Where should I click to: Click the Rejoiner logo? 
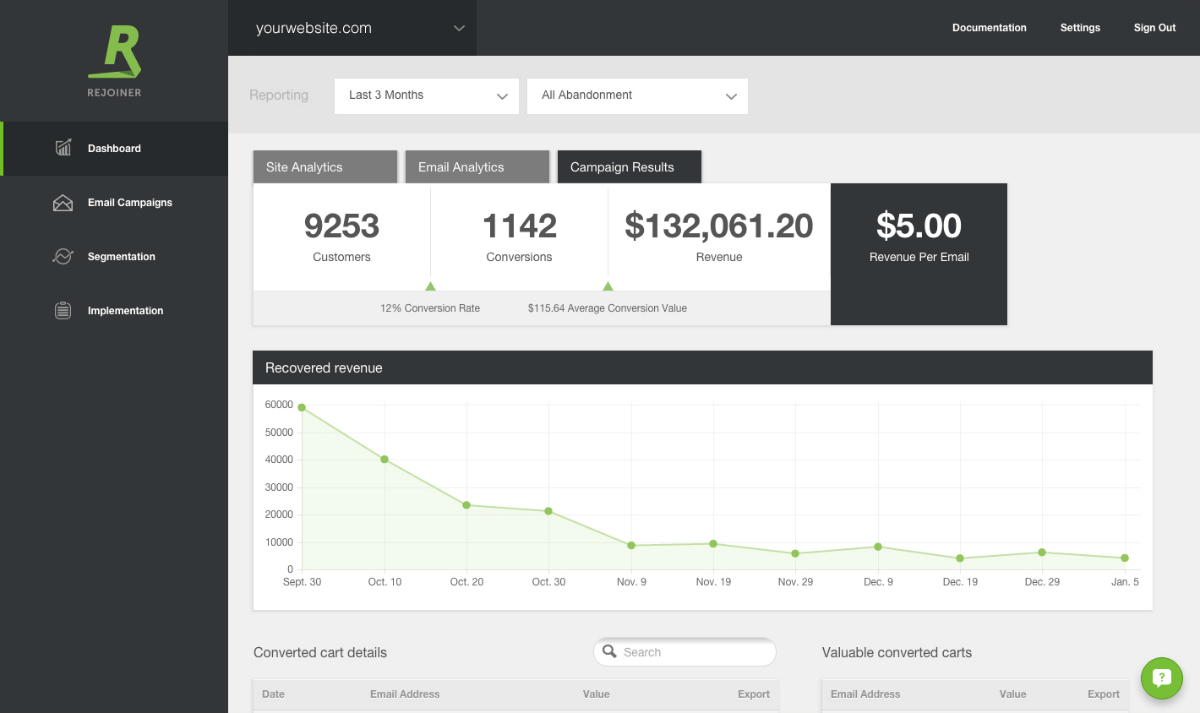click(114, 62)
